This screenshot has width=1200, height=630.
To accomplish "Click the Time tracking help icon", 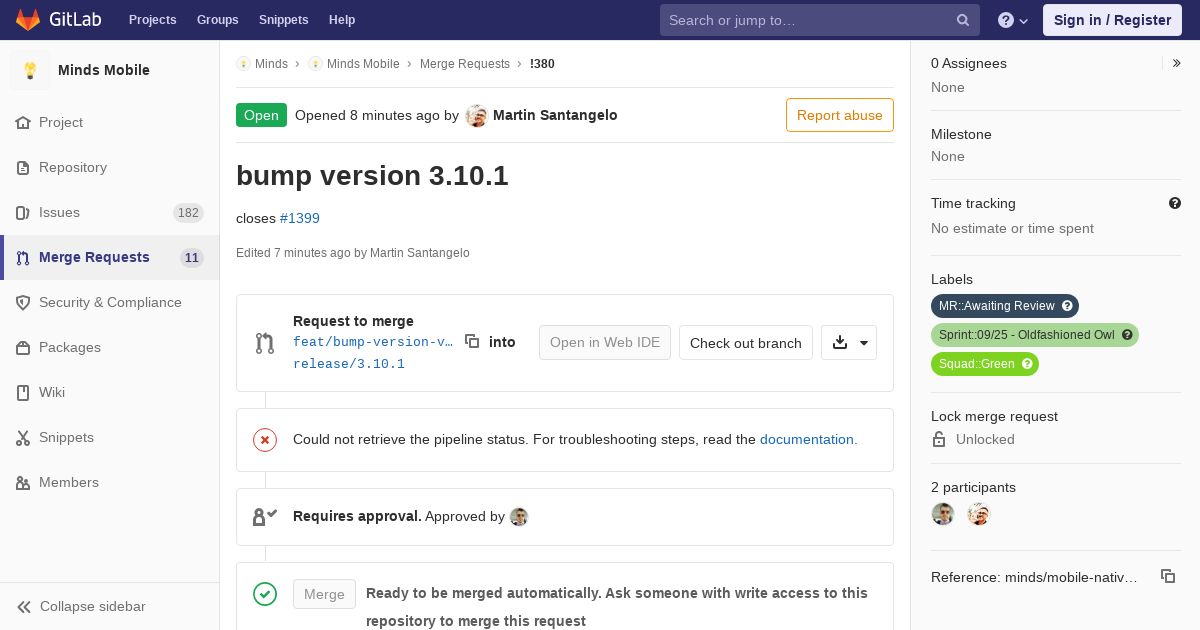I will tap(1175, 203).
